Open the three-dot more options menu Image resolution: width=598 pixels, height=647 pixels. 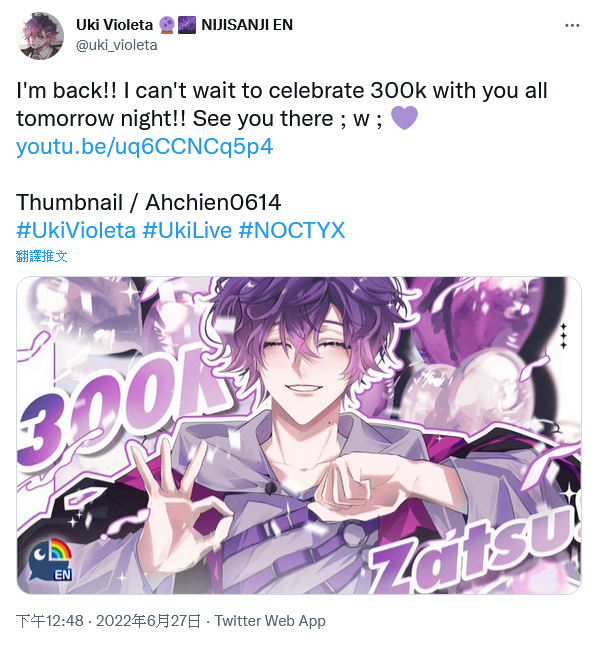[x=572, y=26]
